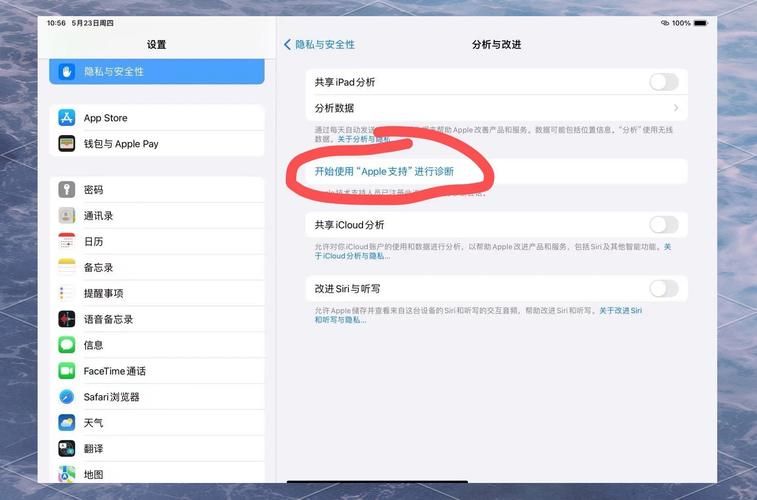Tap the 信息 messages icon

(x=67, y=345)
